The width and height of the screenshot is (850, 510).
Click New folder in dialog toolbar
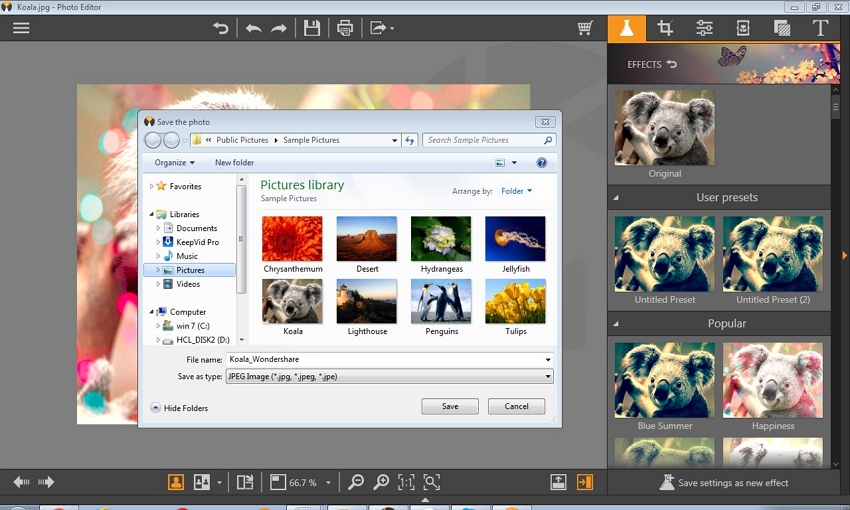234,162
